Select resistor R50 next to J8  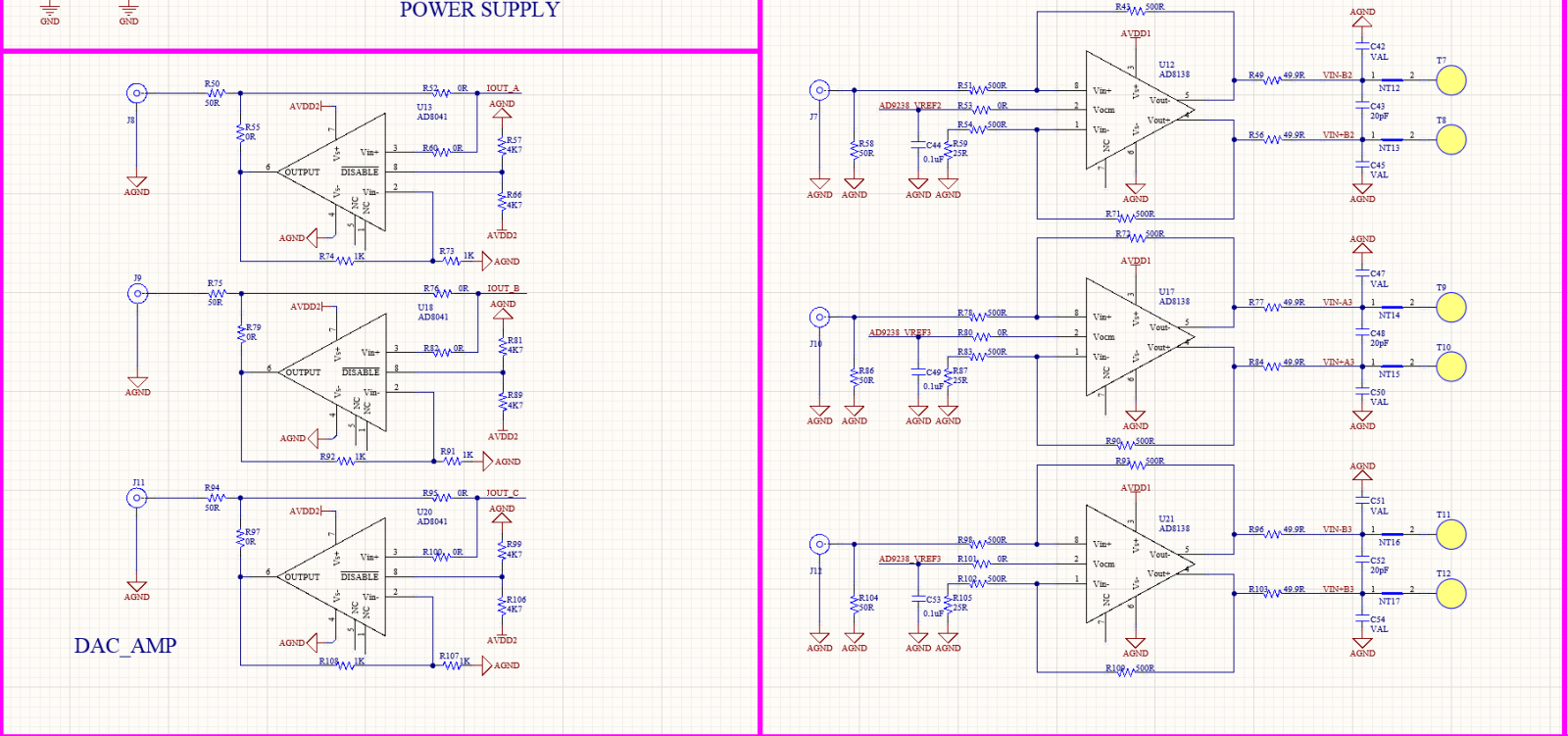[x=215, y=94]
